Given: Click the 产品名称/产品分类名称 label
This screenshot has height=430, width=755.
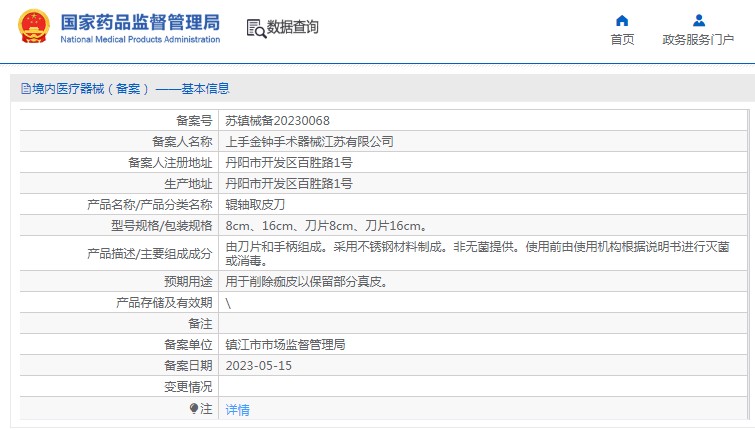Looking at the screenshot, I should point(150,205).
